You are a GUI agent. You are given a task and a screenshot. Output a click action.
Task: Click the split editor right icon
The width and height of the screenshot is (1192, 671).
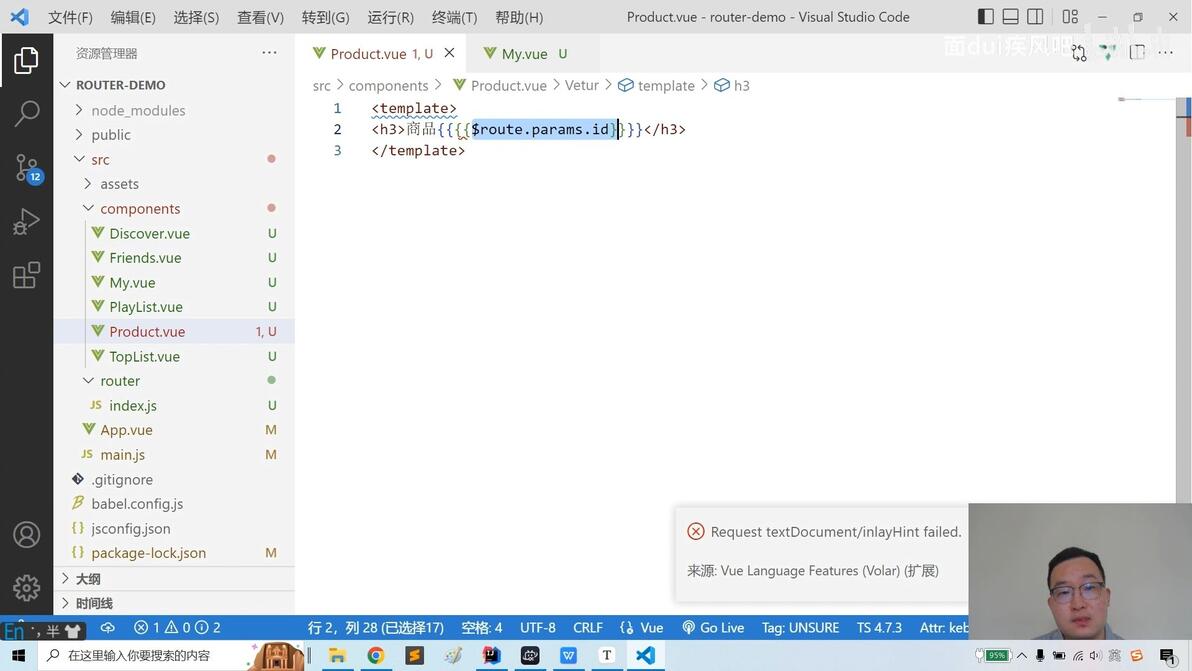1137,52
